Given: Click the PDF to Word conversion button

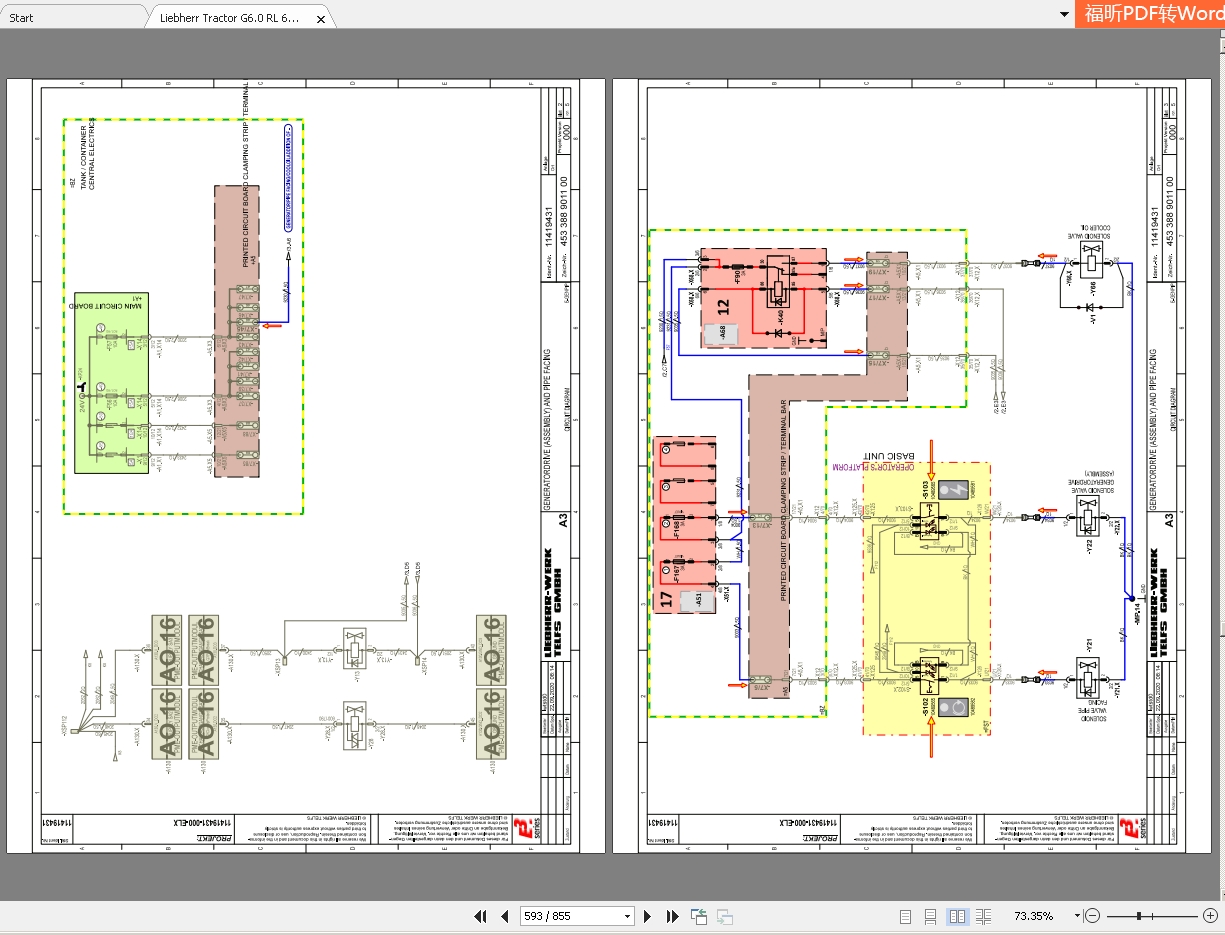Looking at the screenshot, I should (1150, 14).
